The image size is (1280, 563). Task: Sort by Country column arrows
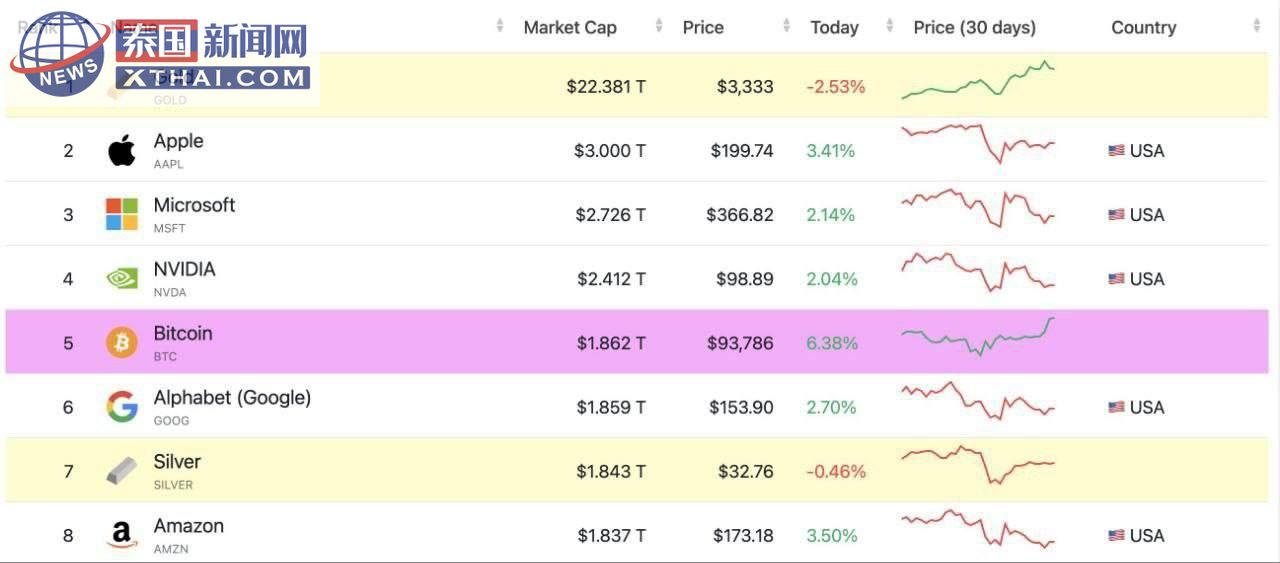(x=1257, y=27)
